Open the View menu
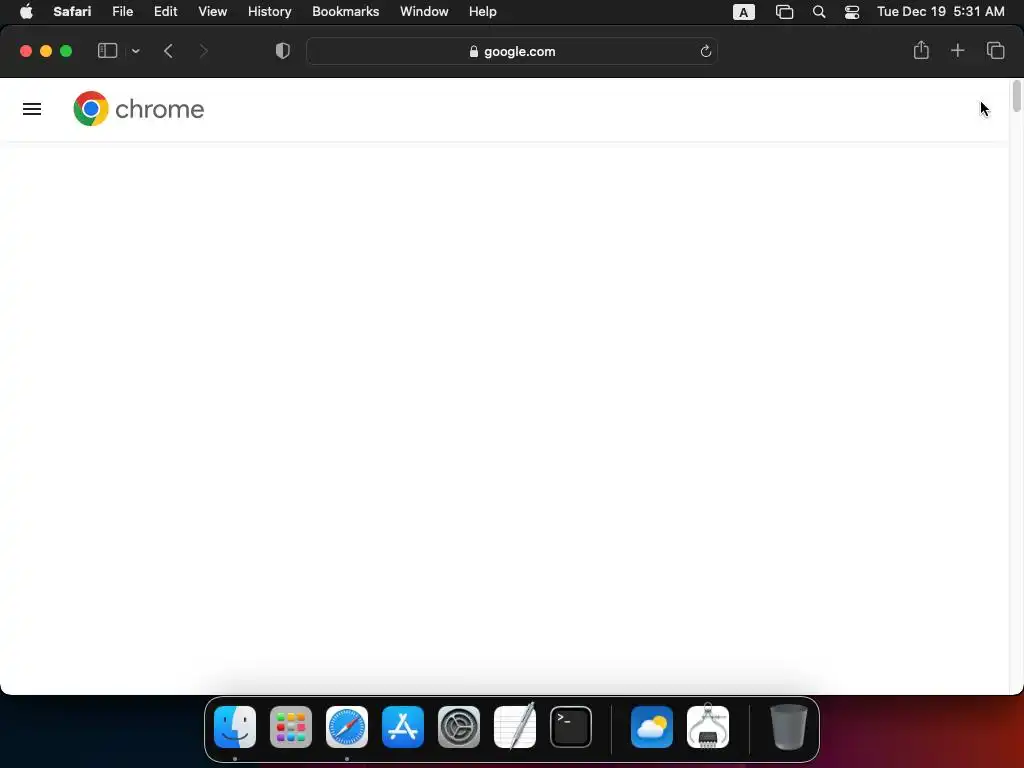This screenshot has width=1024, height=768. (x=212, y=12)
